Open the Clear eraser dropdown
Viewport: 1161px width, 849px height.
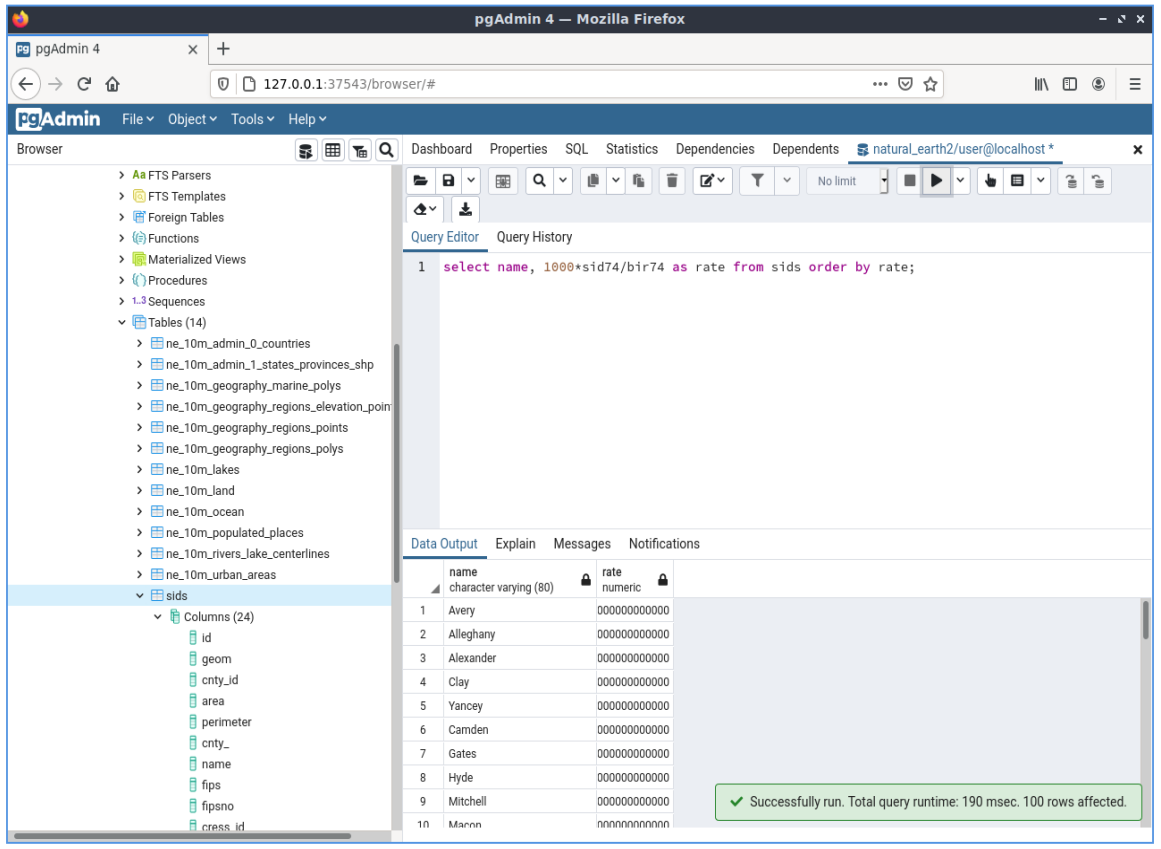pos(425,209)
